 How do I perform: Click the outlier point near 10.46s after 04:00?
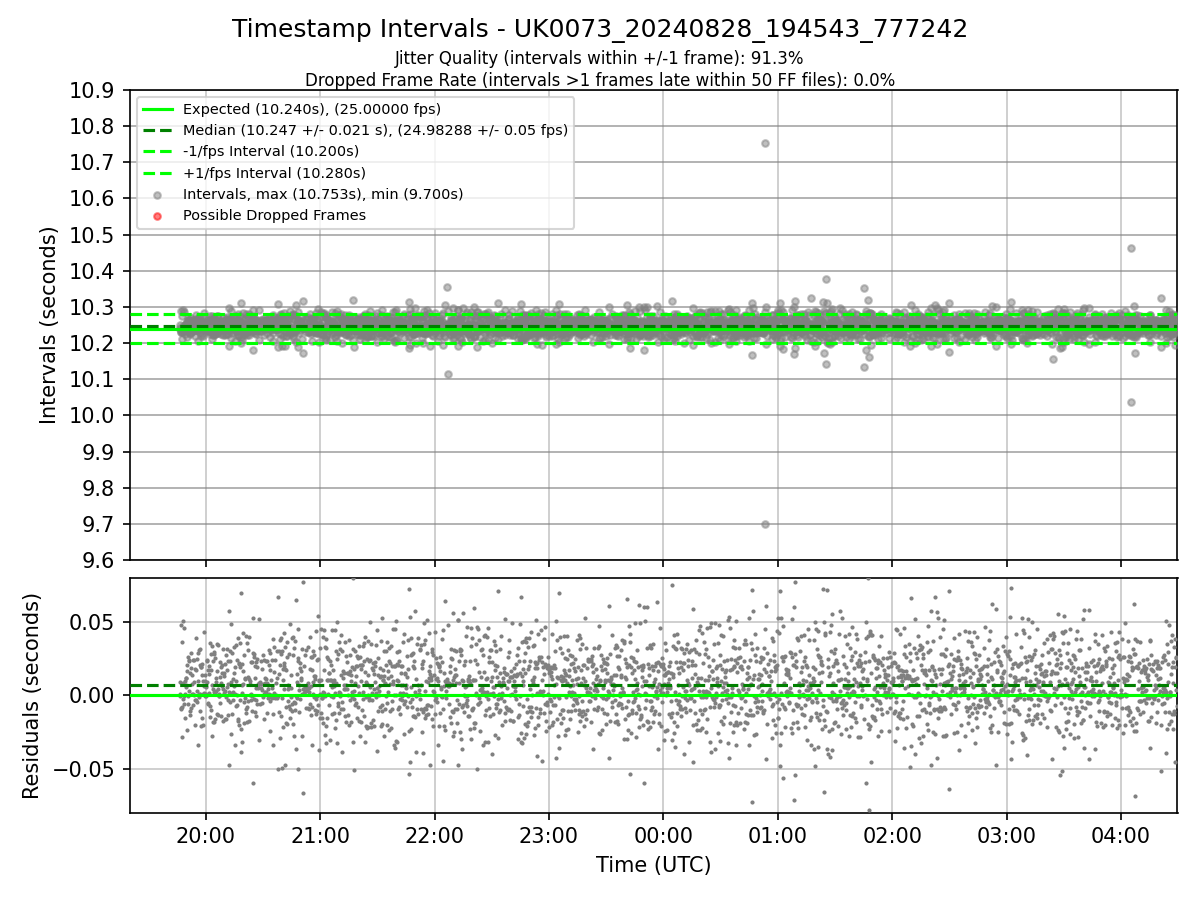coord(1131,248)
